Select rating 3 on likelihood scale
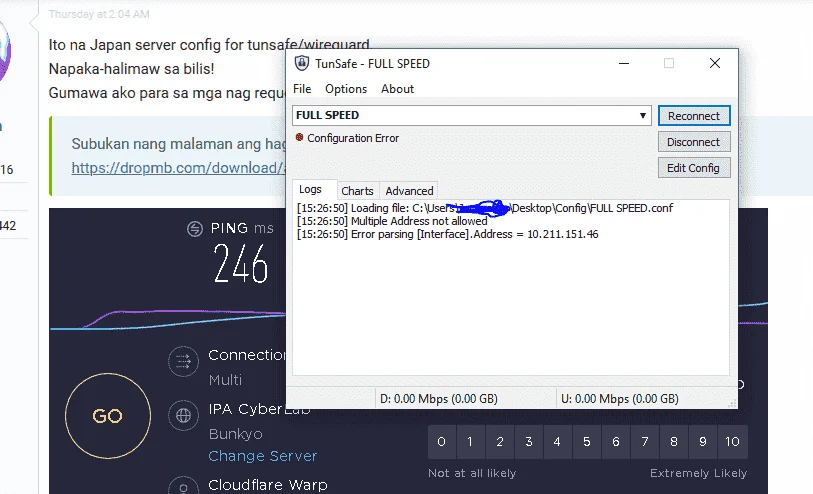The height and width of the screenshot is (494, 813). pyautogui.click(x=529, y=442)
